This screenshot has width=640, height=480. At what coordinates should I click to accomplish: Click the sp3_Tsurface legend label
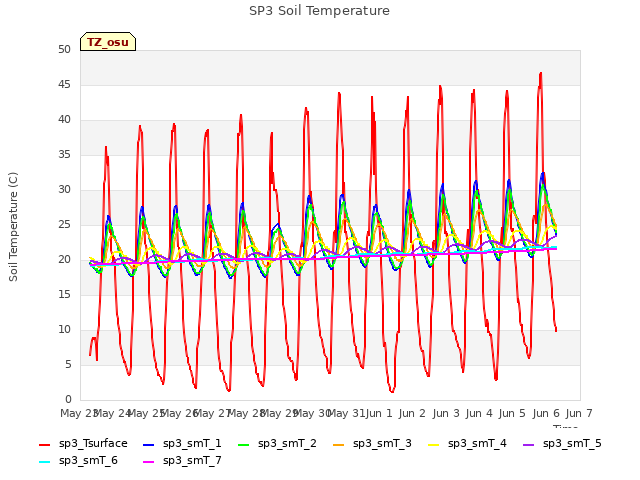click(93, 443)
